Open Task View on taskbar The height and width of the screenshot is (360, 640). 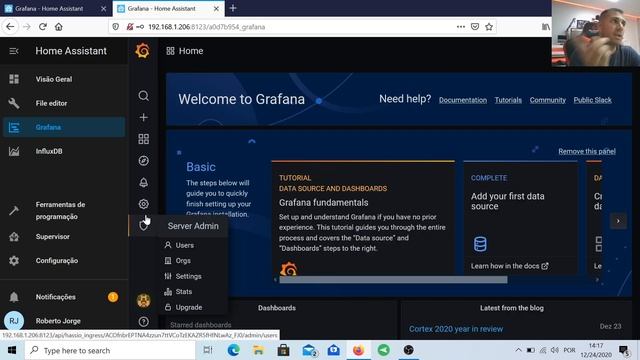(208, 350)
